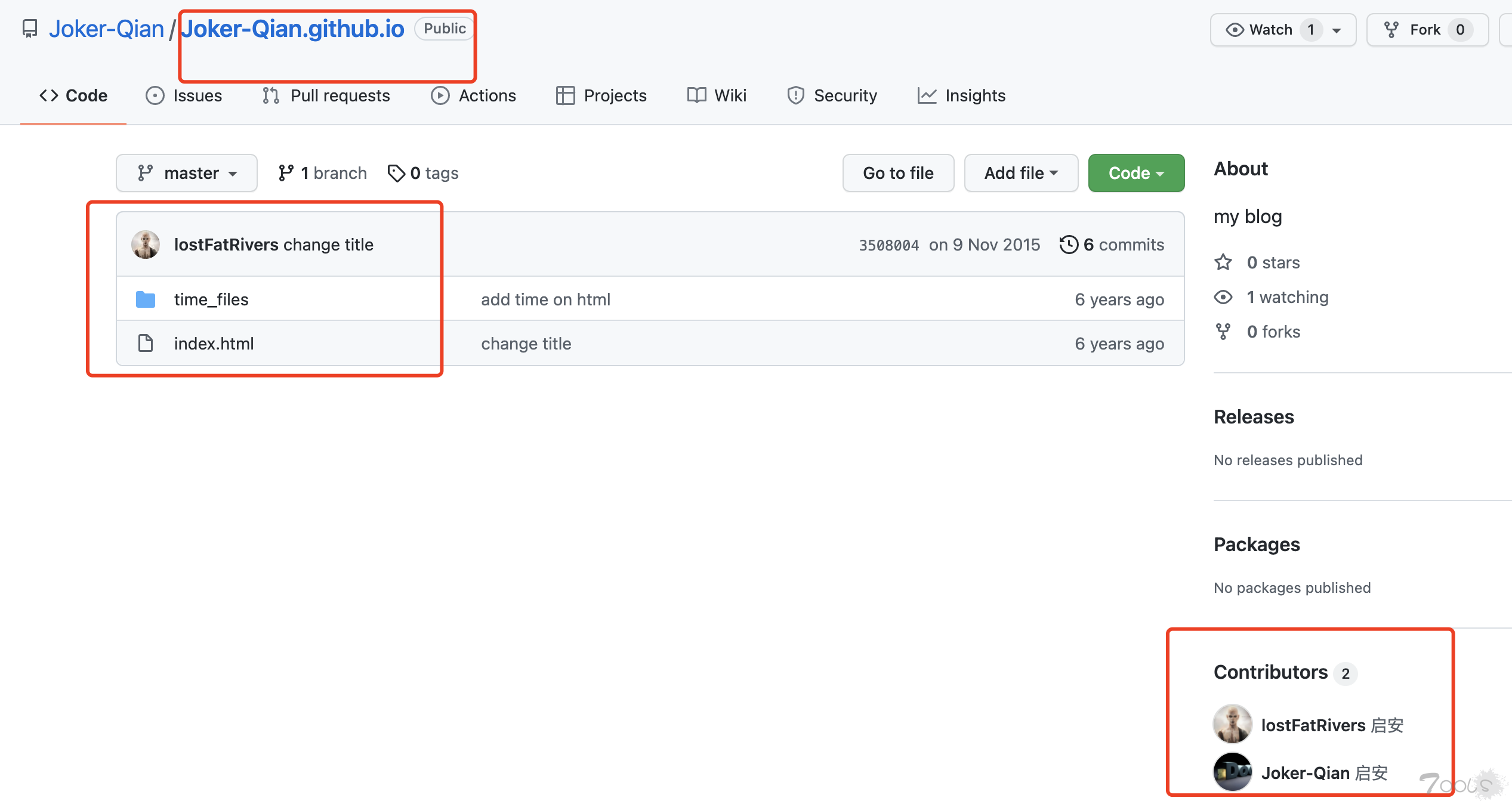Expand the Watch notifications dropdown arrow

(1337, 30)
